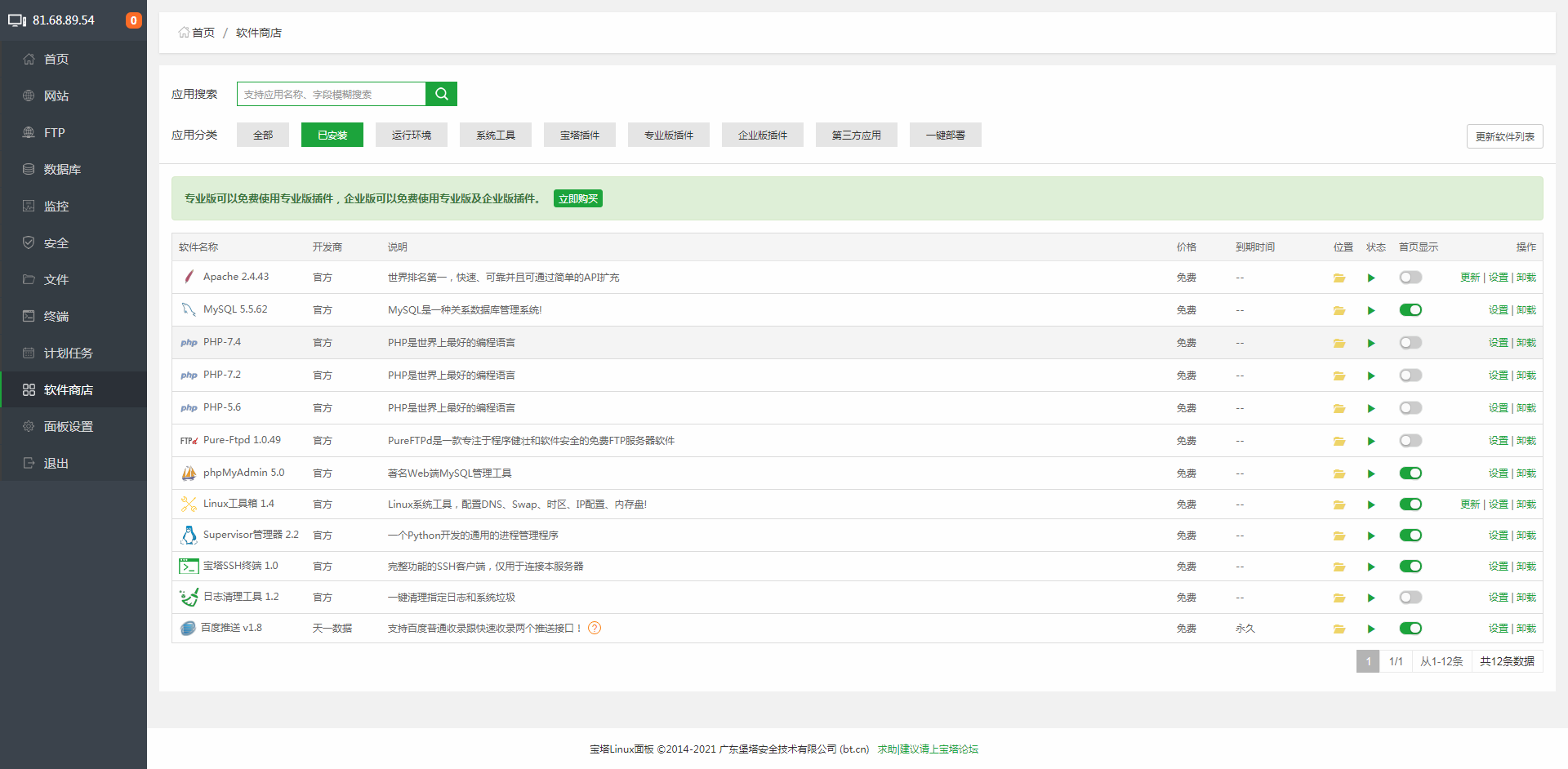Click 设置 link for phpMyAdmin 5.0
The height and width of the screenshot is (769, 1568).
pyautogui.click(x=1499, y=473)
